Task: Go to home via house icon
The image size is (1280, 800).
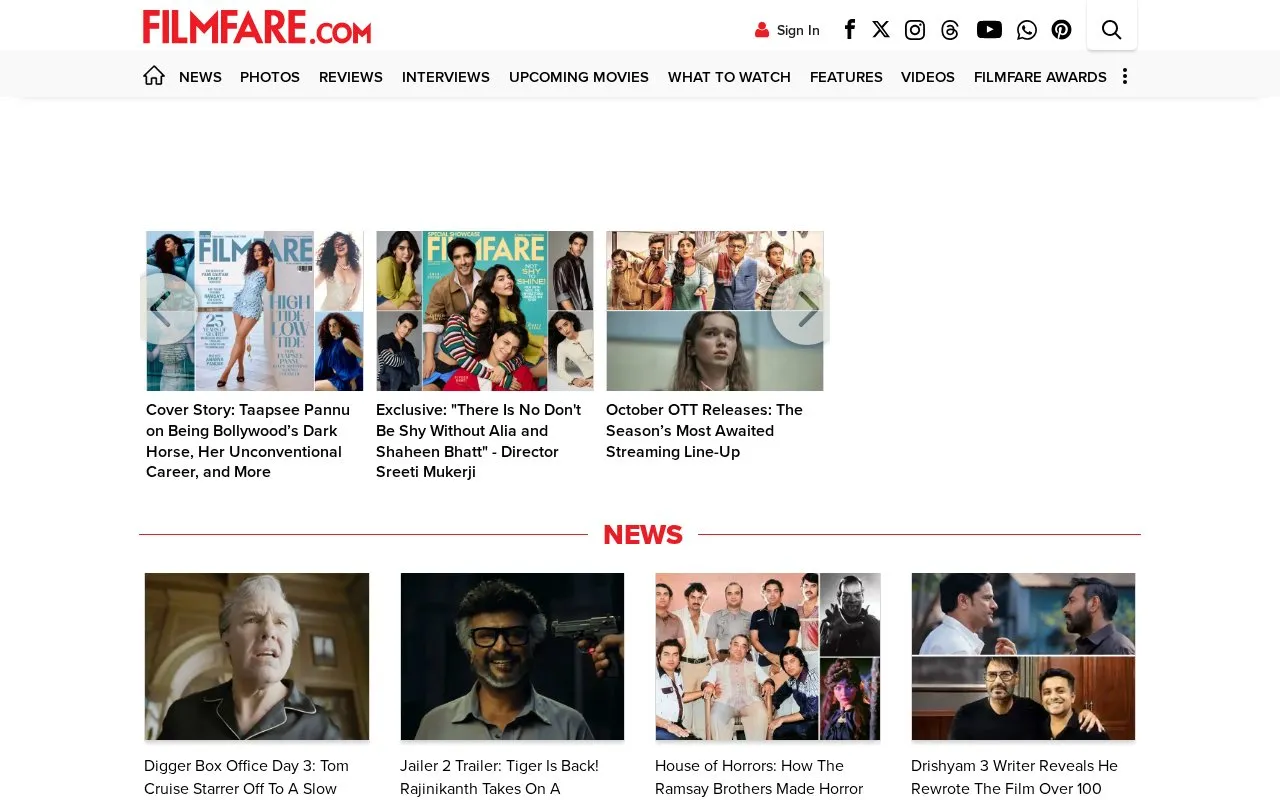Action: coord(154,75)
